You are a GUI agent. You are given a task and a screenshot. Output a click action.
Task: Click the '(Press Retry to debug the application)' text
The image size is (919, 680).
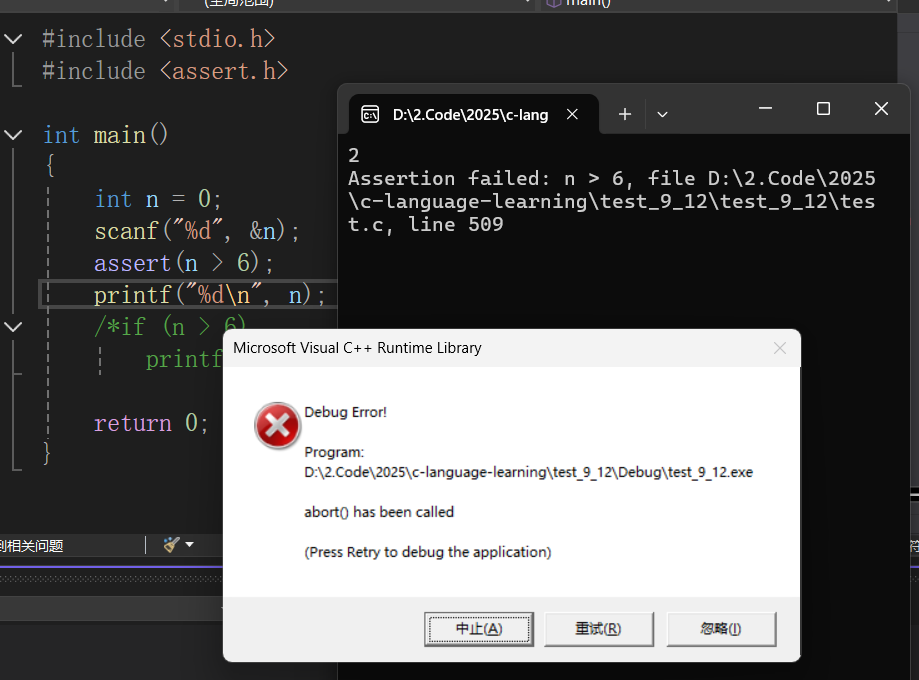click(428, 552)
